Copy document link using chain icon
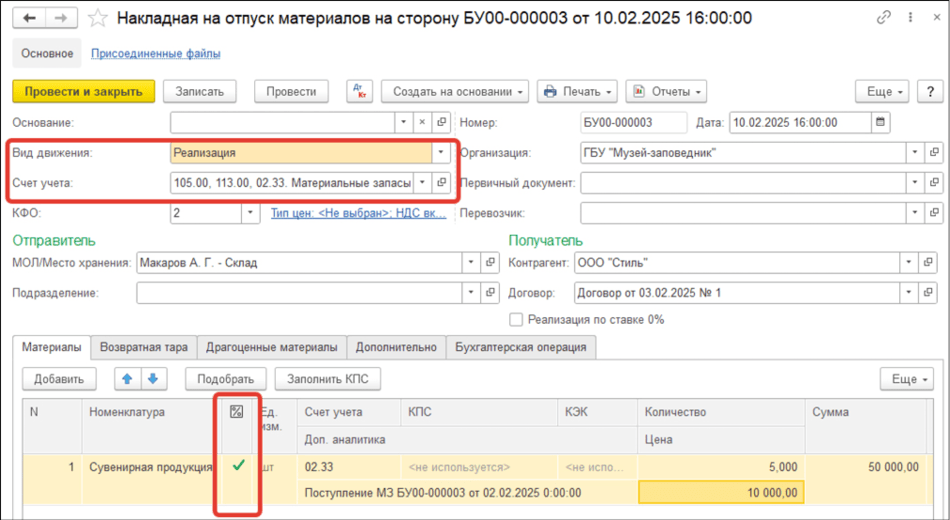The height and width of the screenshot is (520, 950). (x=883, y=18)
